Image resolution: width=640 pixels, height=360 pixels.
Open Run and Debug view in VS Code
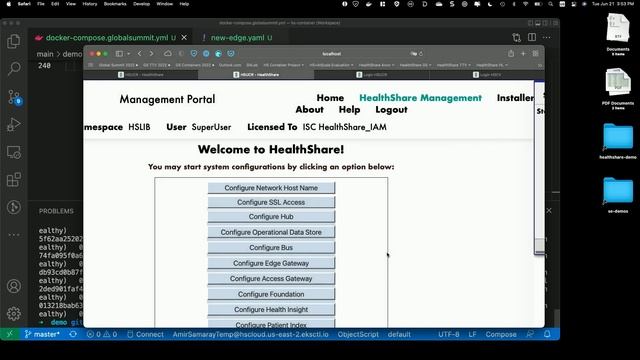pos(14,124)
